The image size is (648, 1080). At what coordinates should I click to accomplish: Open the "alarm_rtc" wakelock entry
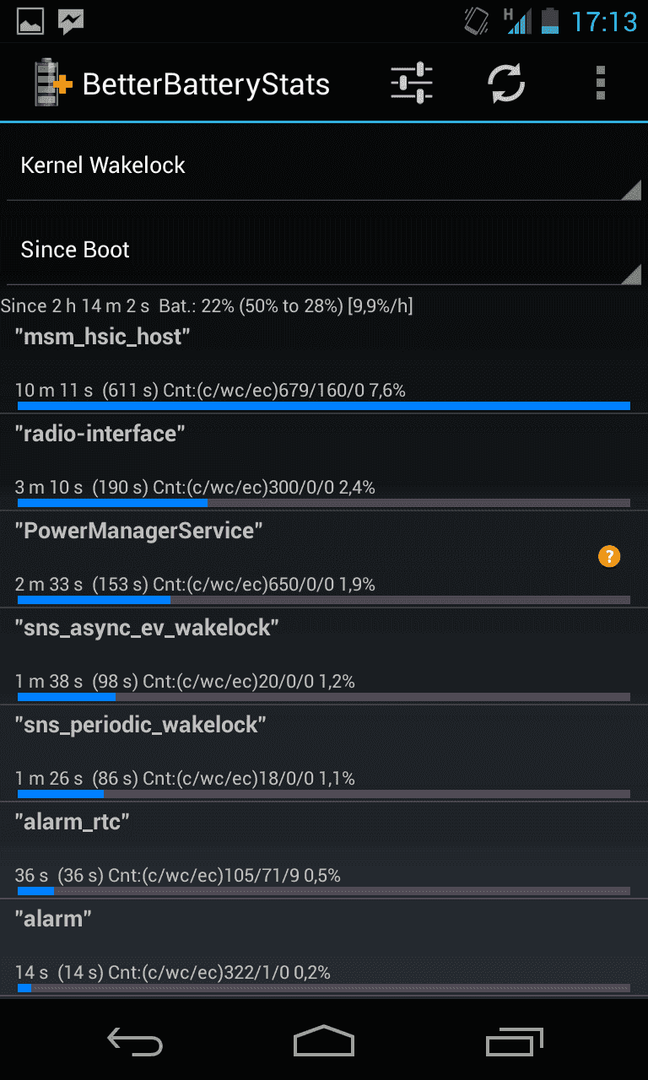point(324,851)
